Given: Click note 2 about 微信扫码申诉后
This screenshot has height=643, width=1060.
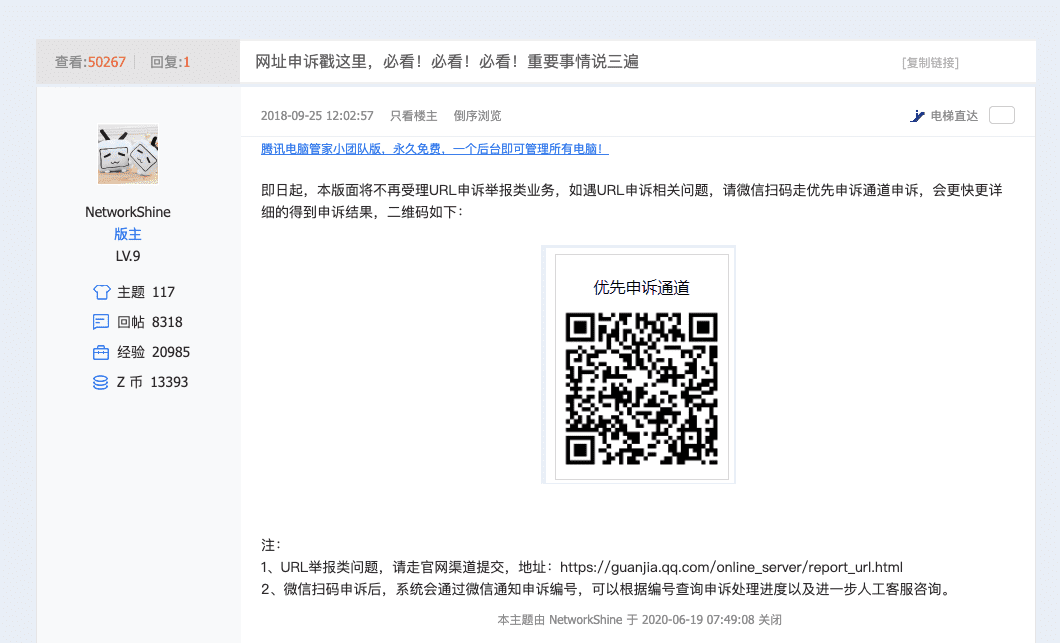Looking at the screenshot, I should tap(608, 590).
